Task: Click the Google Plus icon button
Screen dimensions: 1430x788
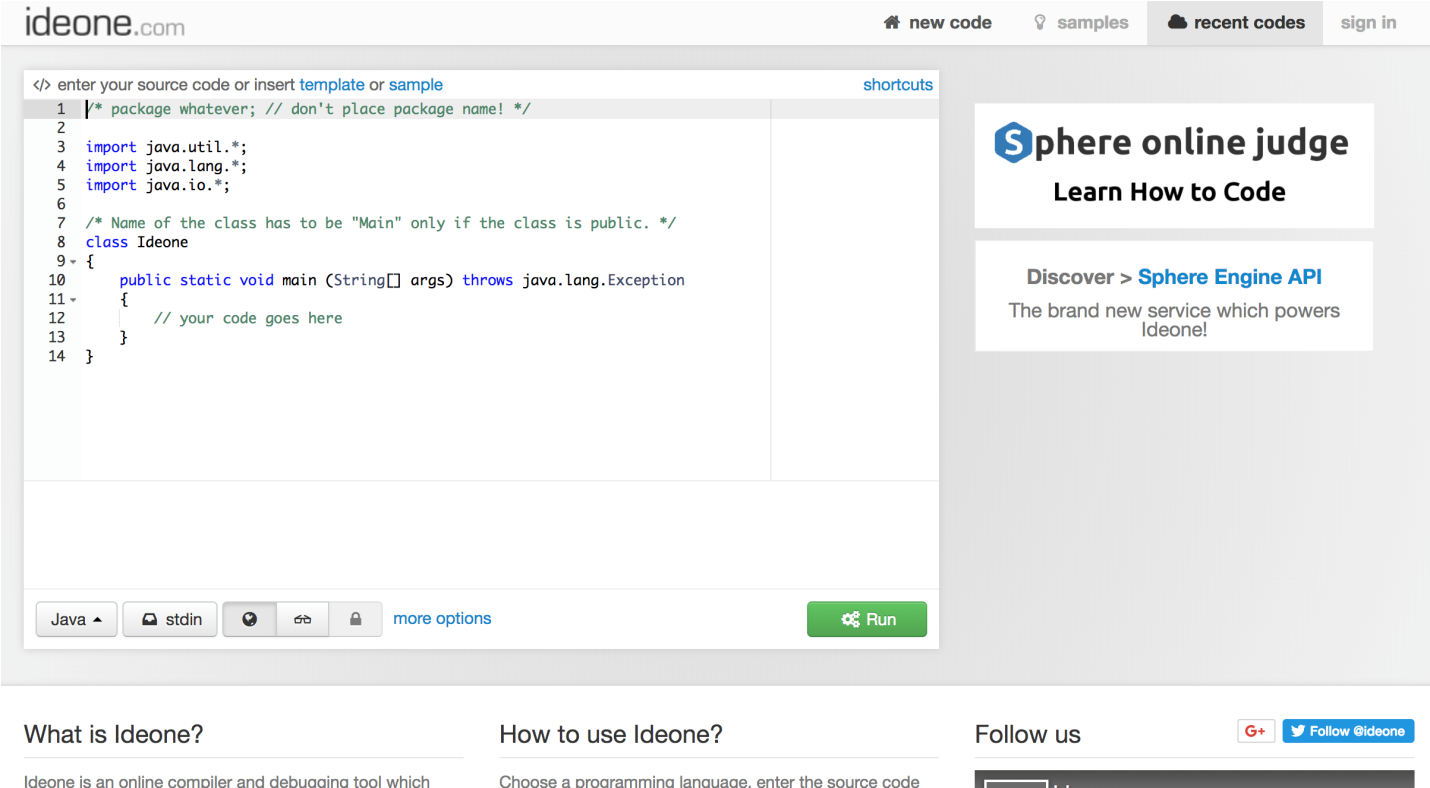Action: pos(1256,731)
